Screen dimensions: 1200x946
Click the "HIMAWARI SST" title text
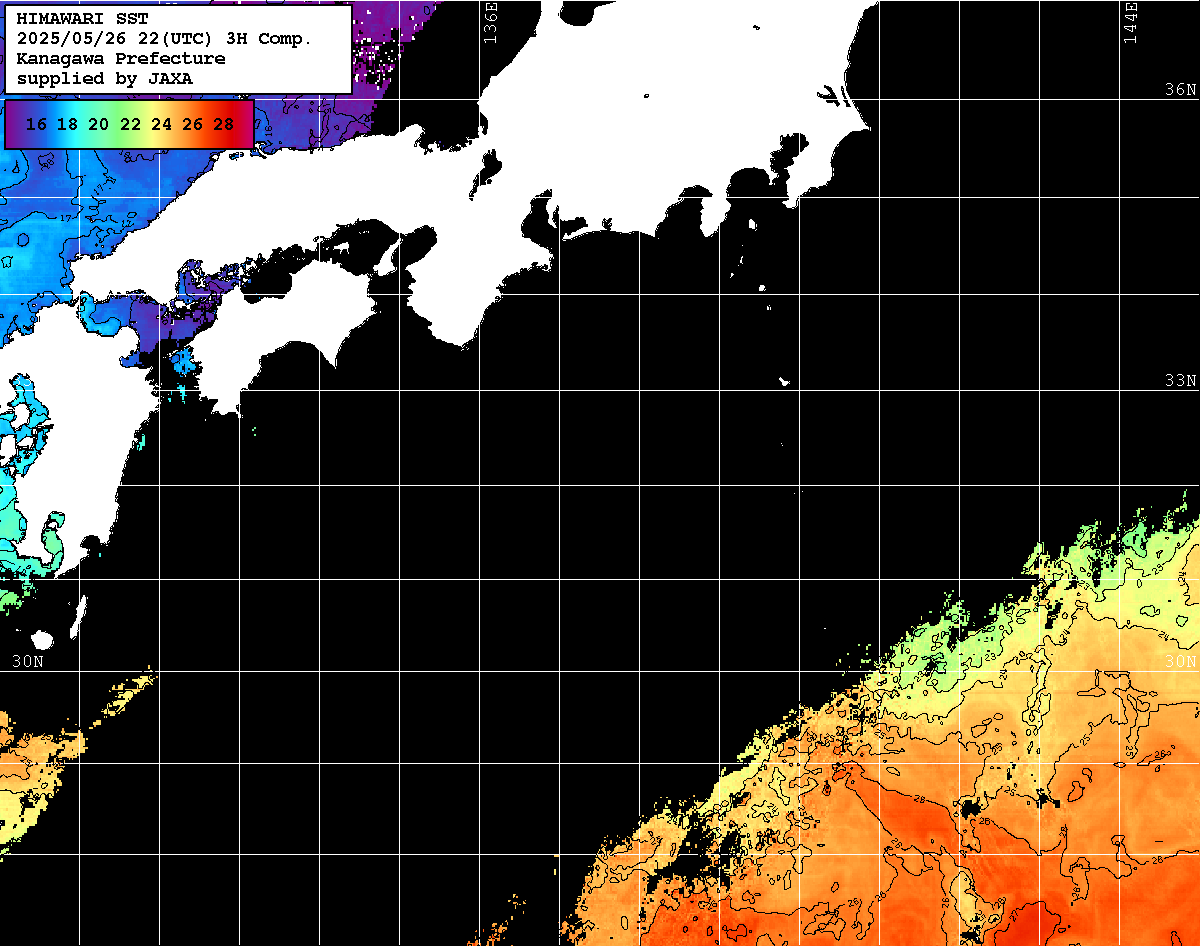pos(83,19)
